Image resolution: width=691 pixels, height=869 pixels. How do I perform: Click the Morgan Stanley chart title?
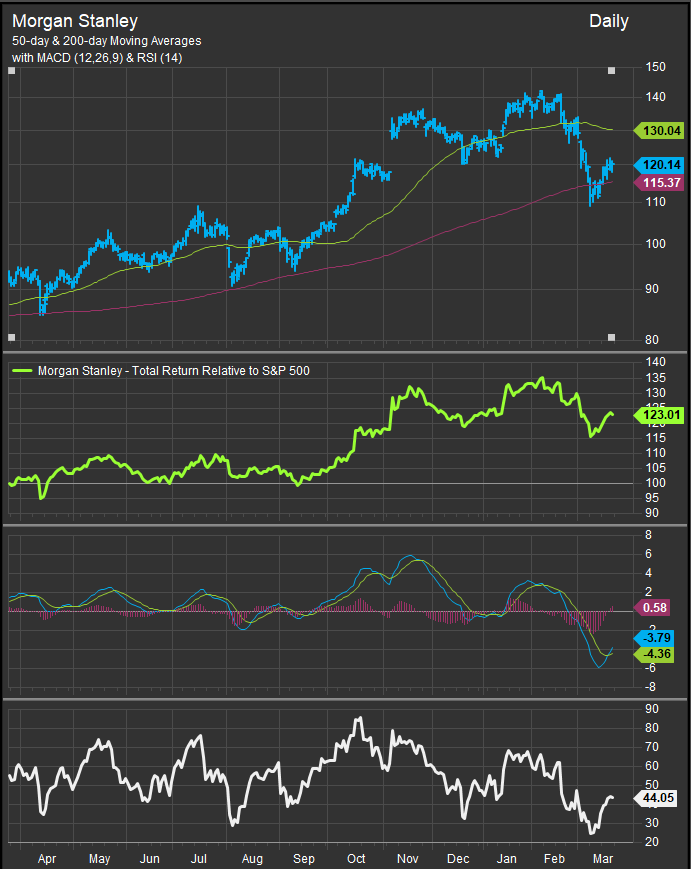[75, 21]
